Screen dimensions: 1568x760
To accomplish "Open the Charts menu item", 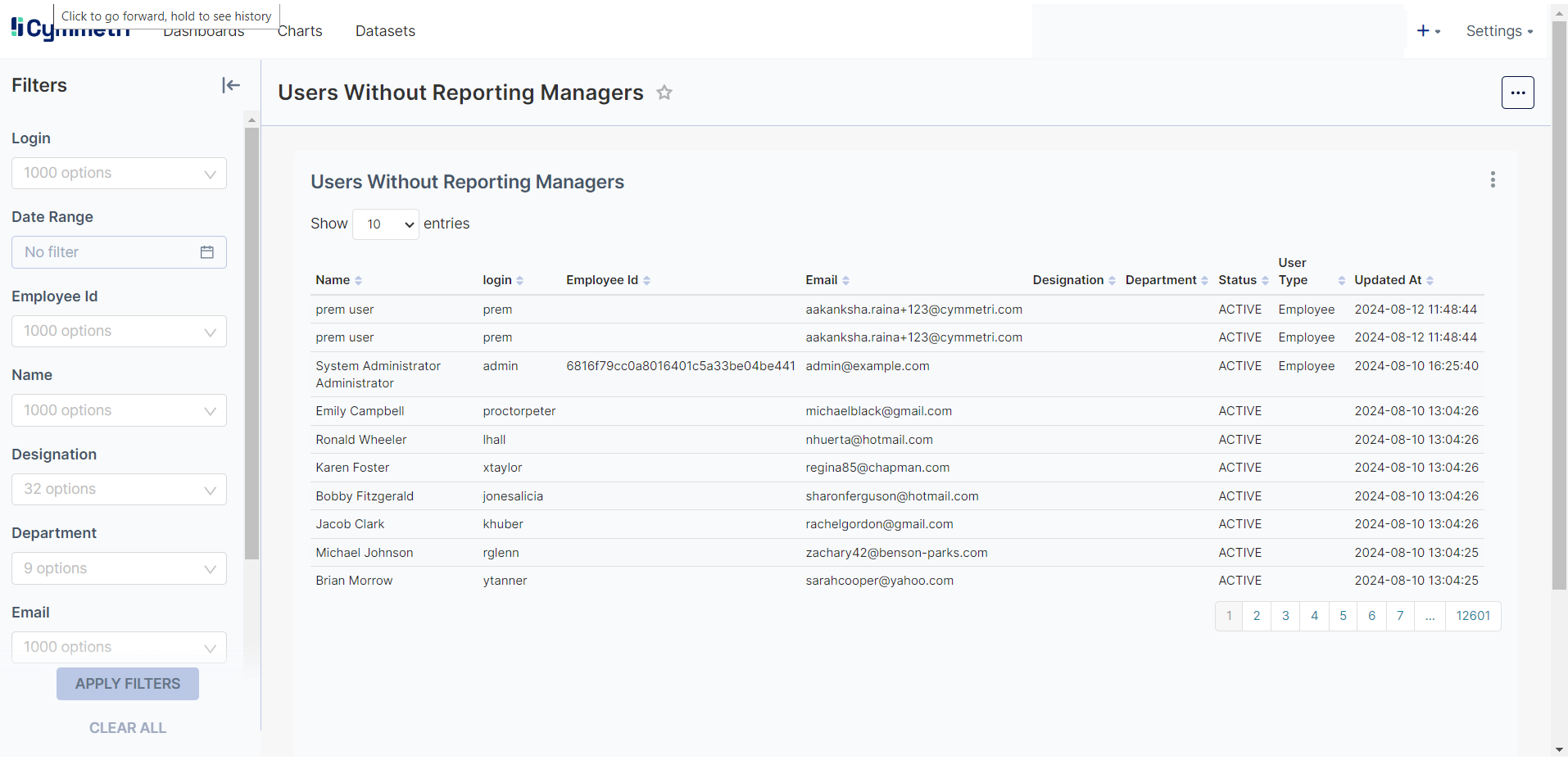I will (x=300, y=31).
